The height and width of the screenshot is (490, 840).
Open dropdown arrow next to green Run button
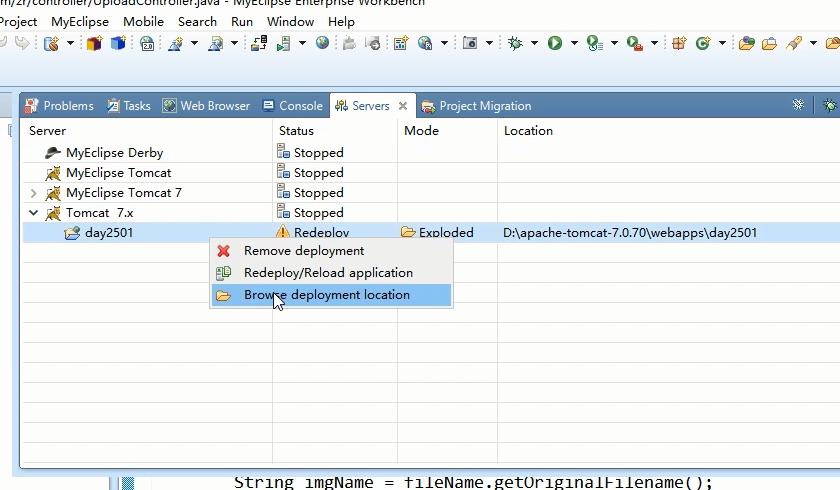click(x=574, y=43)
